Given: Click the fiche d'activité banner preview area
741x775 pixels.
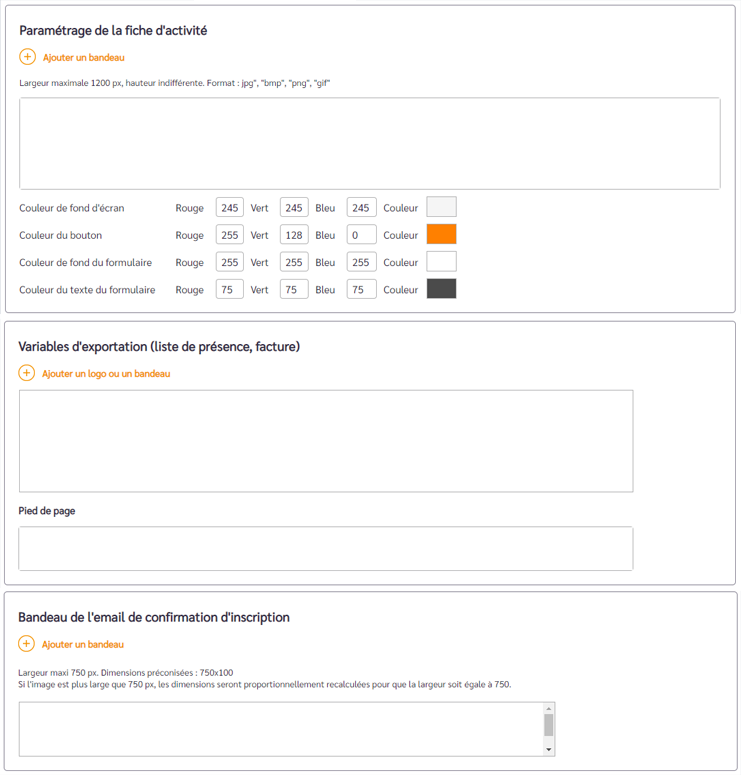Looking at the screenshot, I should 370,143.
